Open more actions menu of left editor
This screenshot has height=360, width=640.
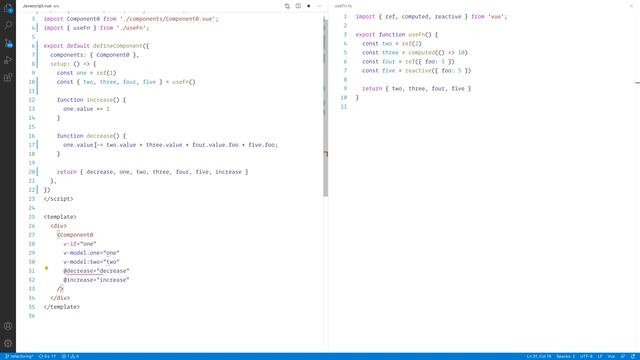(x=319, y=6)
